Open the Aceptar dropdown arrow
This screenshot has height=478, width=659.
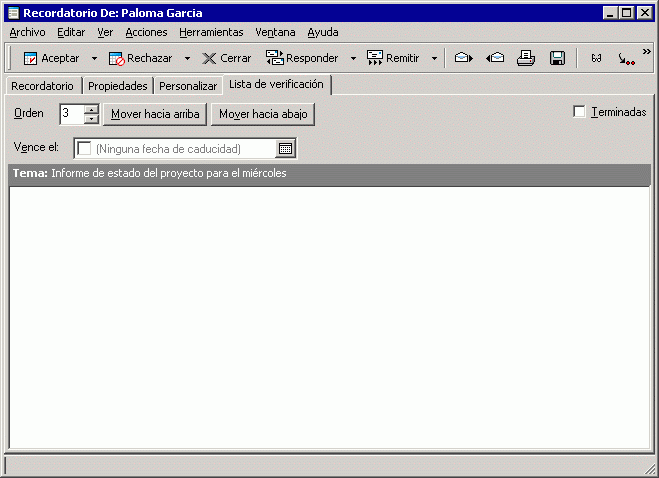click(95, 58)
